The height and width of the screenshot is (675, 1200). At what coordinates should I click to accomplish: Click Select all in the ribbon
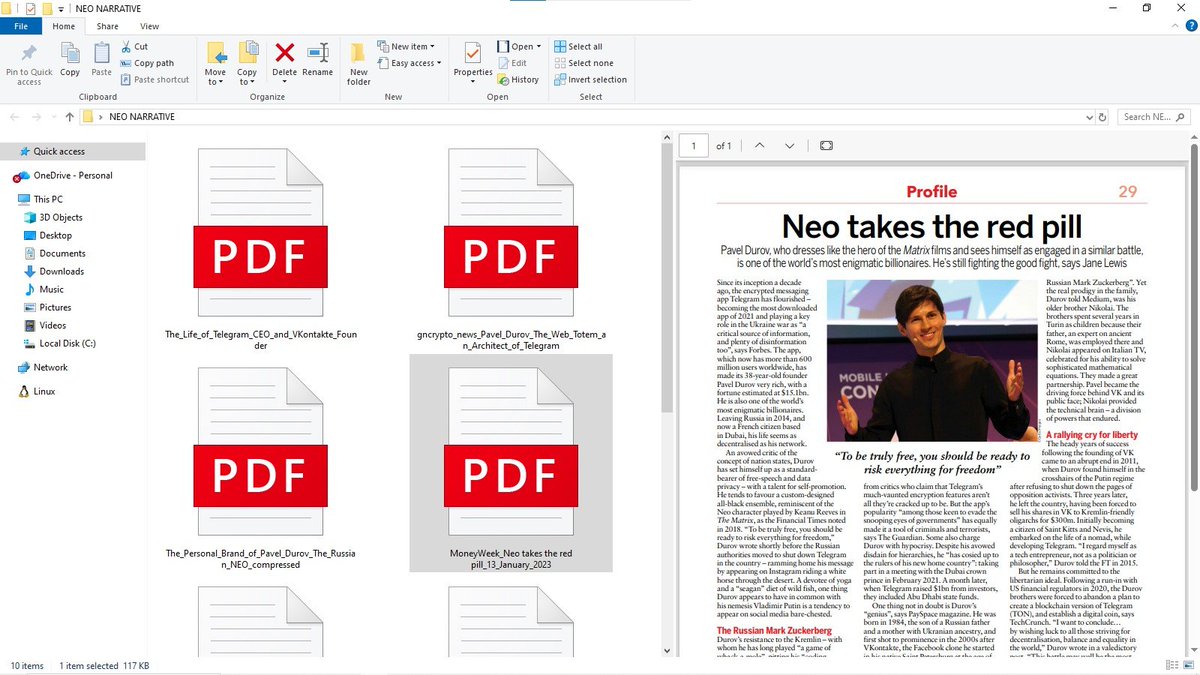[x=578, y=46]
